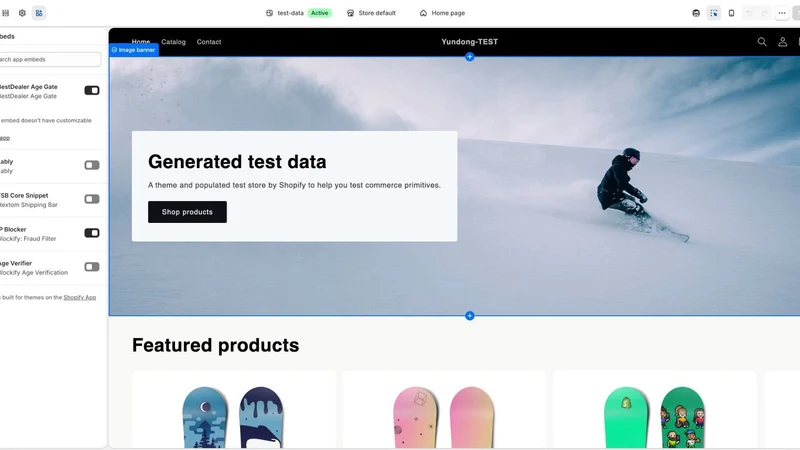Click the house icon beside Home page
This screenshot has width=800, height=450.
(423, 13)
